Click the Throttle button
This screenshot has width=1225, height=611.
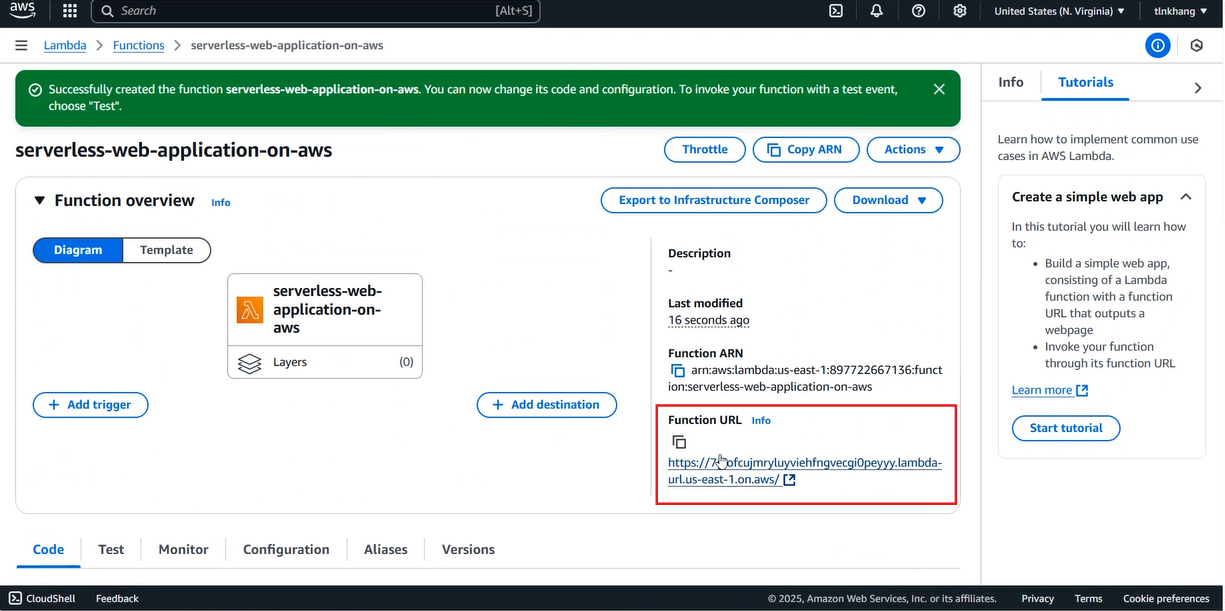coord(705,150)
